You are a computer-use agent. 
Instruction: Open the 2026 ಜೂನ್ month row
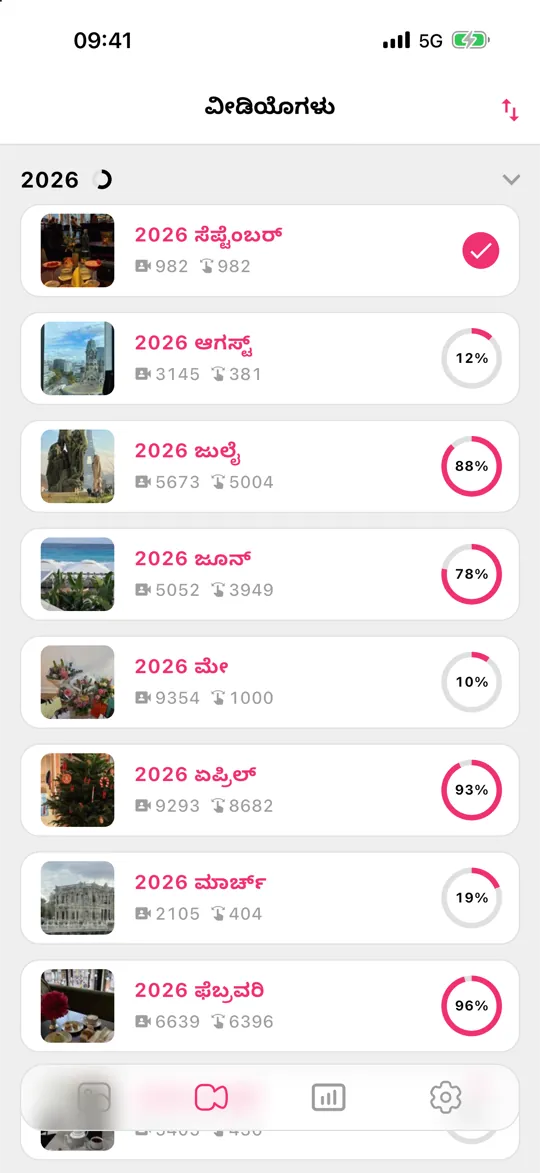click(x=270, y=574)
